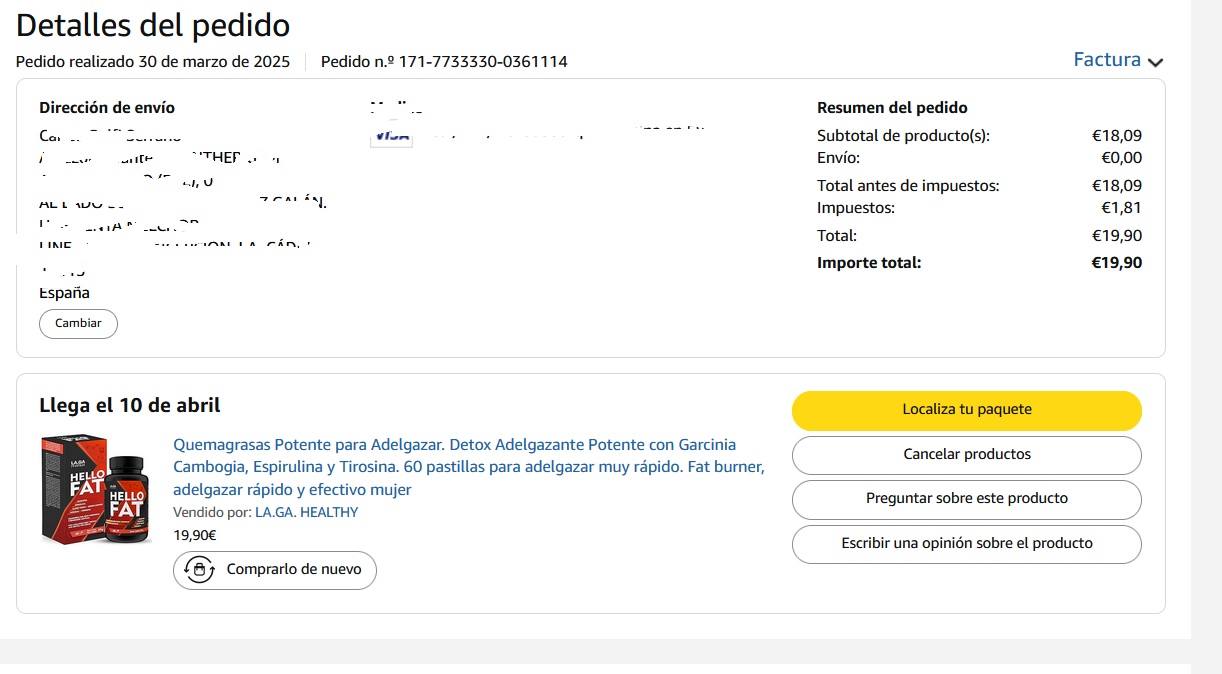Choose Preguntar sobre este producto

966,499
